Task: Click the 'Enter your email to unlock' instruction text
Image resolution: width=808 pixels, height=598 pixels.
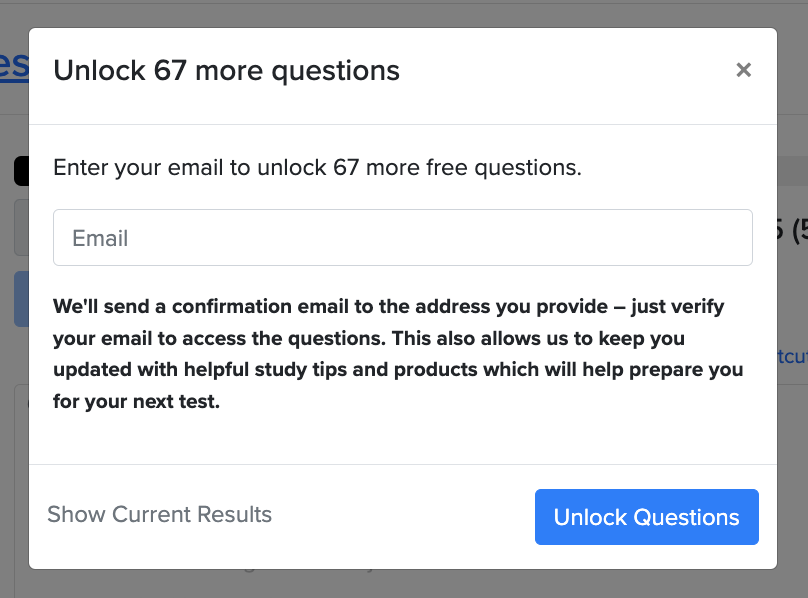Action: click(x=317, y=168)
